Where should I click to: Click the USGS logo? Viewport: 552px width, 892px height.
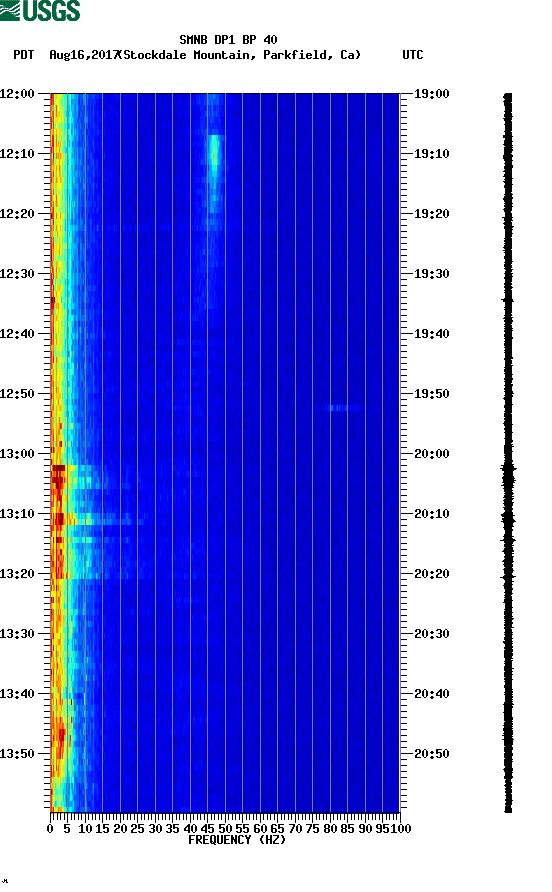pos(40,10)
